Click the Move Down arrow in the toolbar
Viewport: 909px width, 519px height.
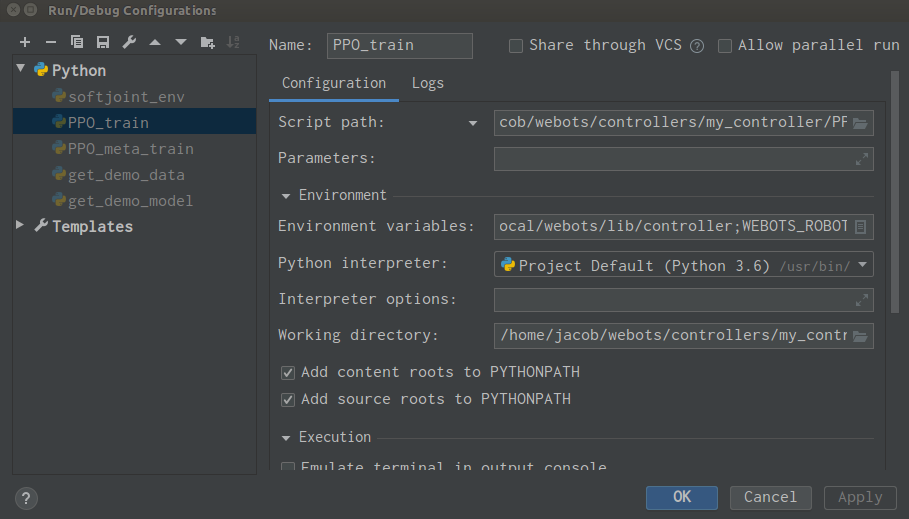coord(181,42)
